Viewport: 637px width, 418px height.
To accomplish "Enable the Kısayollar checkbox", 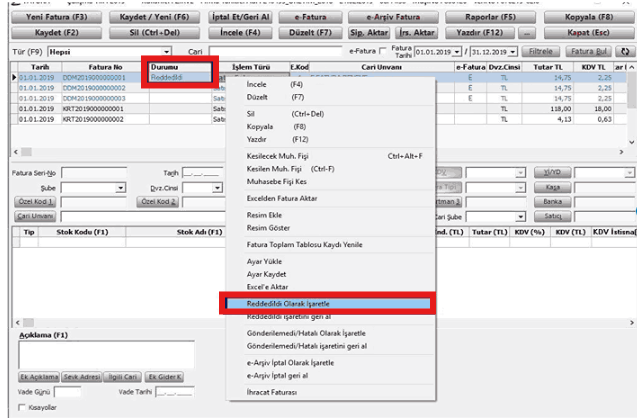I will pos(22,407).
